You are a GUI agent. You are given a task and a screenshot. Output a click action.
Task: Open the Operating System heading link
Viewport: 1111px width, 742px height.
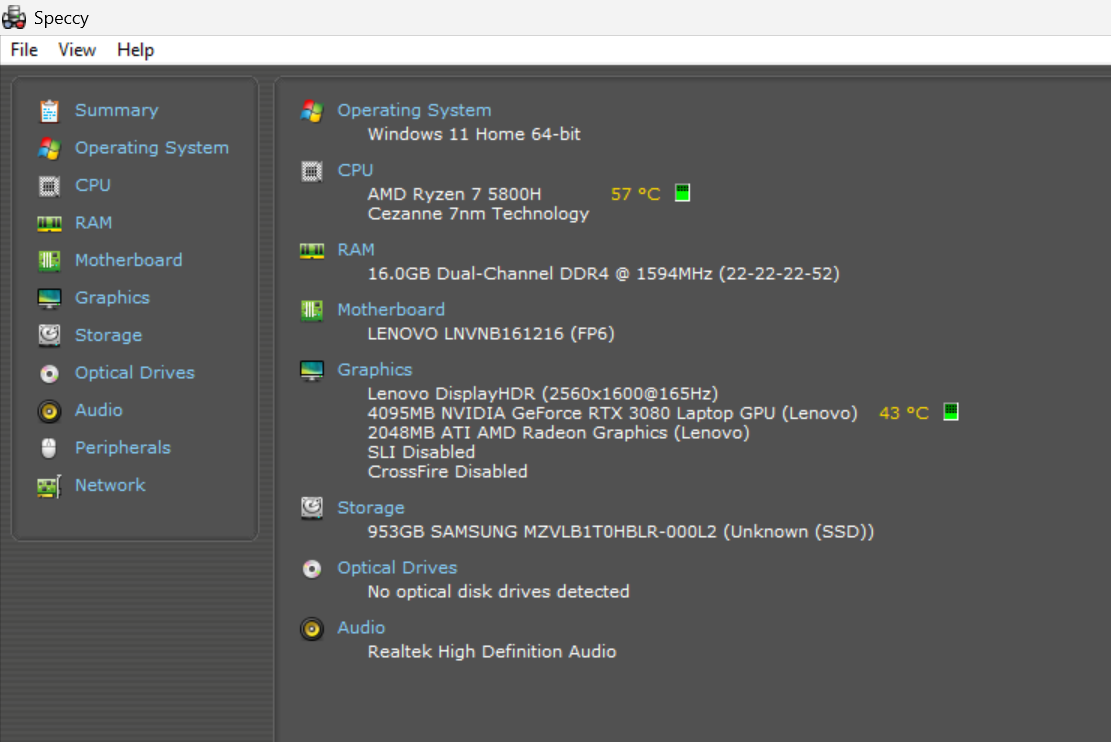[x=414, y=110]
